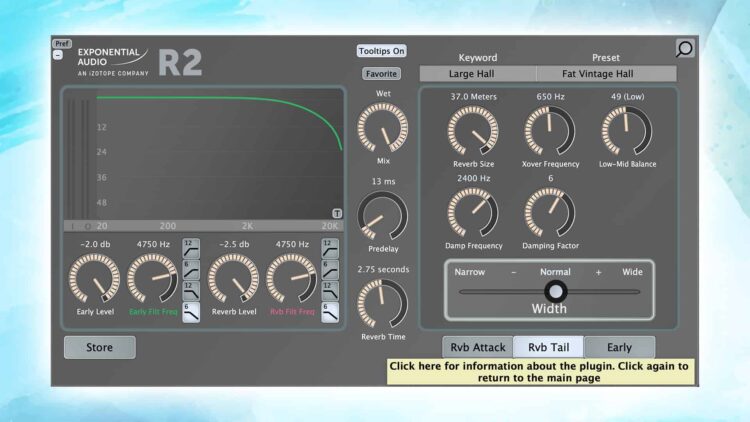
Task: Click the Early Filt Freq 4750 Hz value
Action: tap(153, 244)
